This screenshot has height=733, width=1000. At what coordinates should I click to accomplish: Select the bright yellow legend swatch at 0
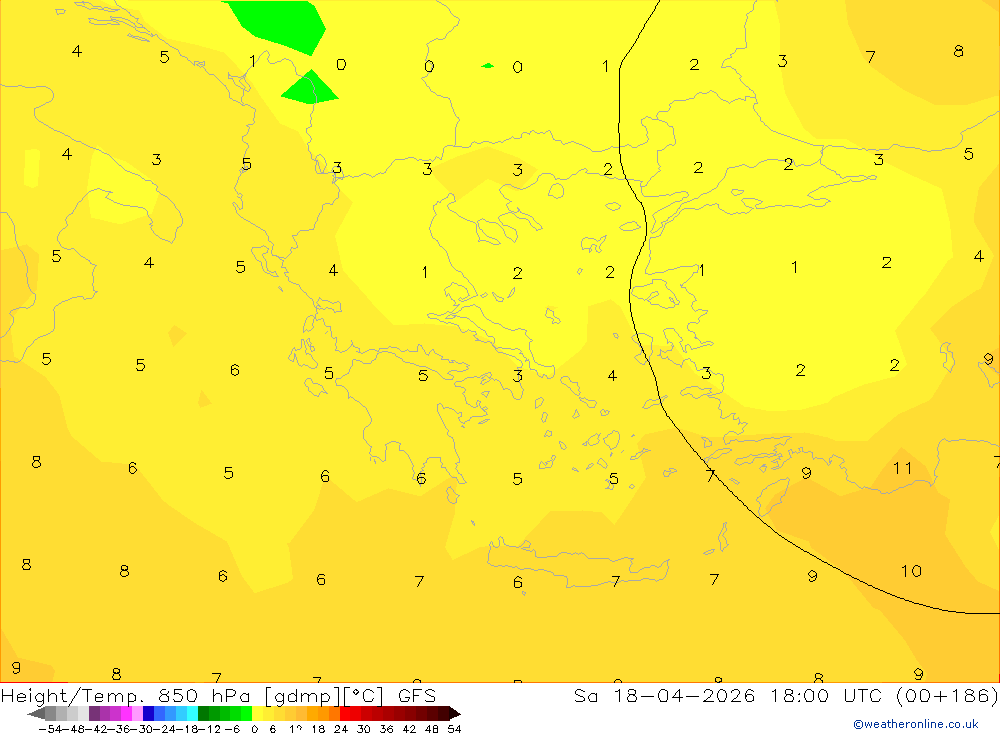tap(258, 714)
